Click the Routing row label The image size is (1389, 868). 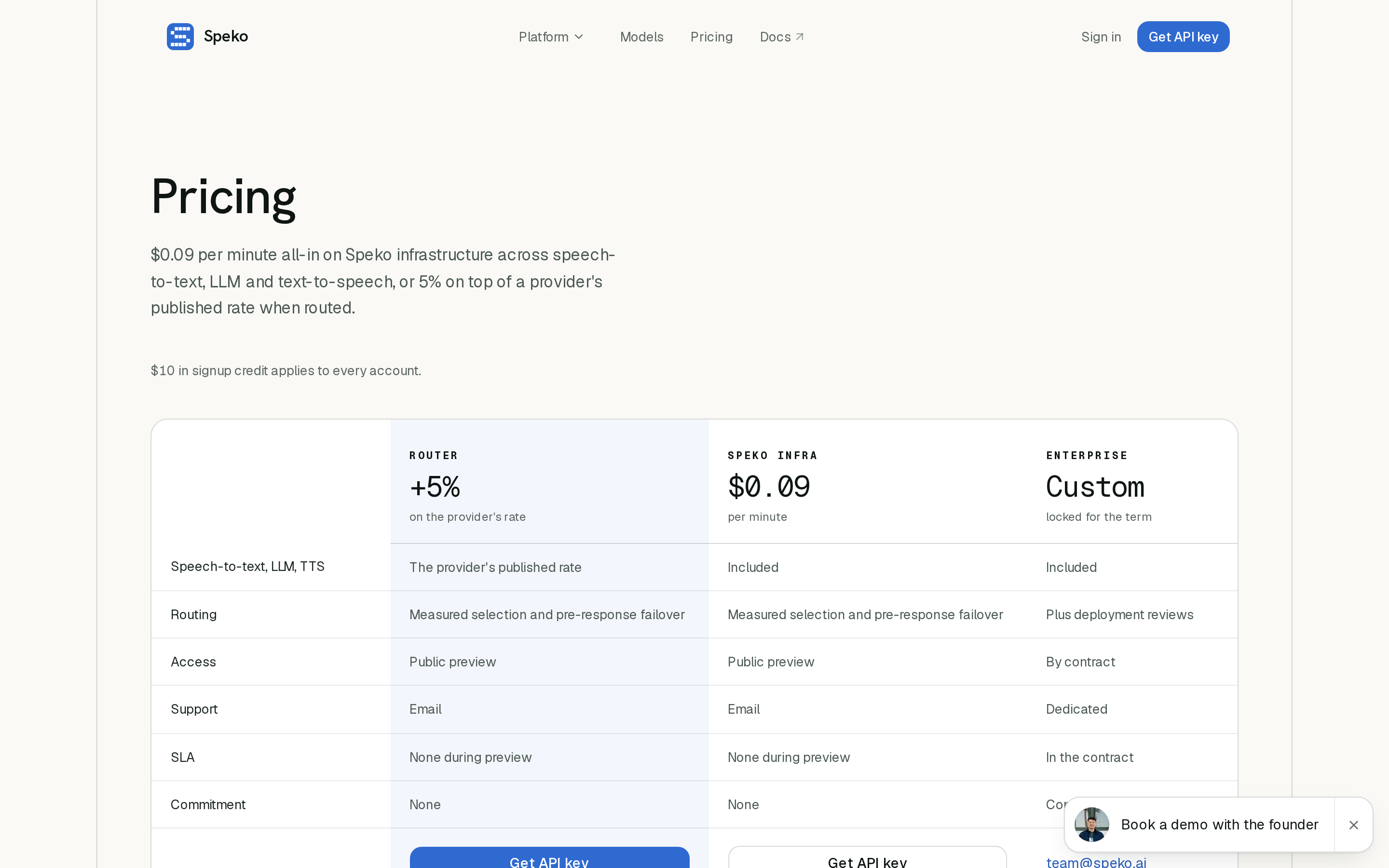[193, 614]
